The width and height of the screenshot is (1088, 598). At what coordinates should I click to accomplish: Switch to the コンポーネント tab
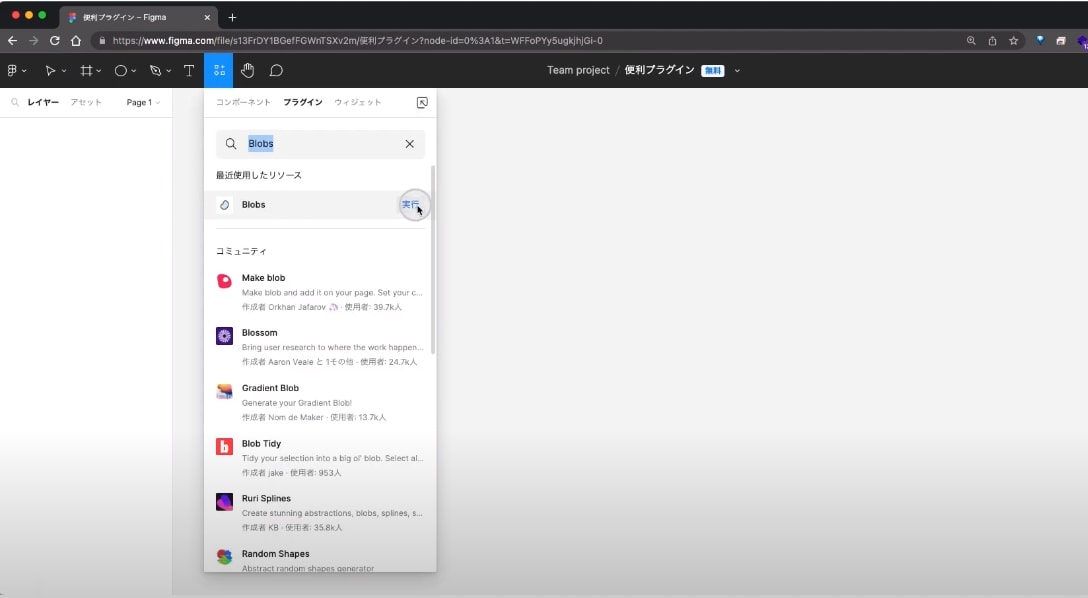click(243, 102)
